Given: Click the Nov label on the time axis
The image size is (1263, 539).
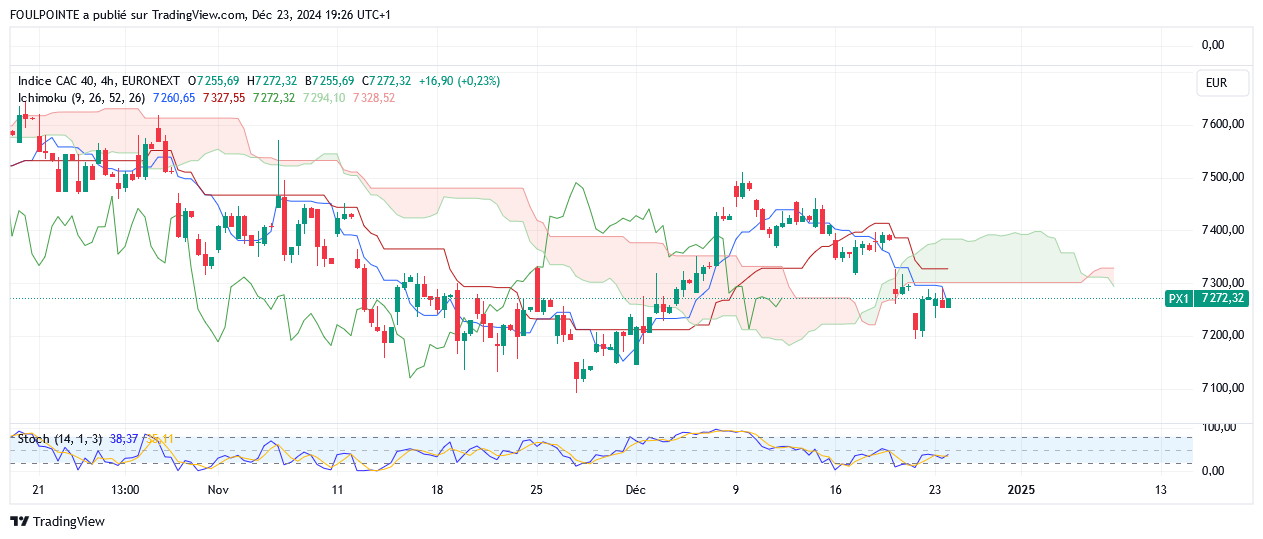Looking at the screenshot, I should coord(218,490).
